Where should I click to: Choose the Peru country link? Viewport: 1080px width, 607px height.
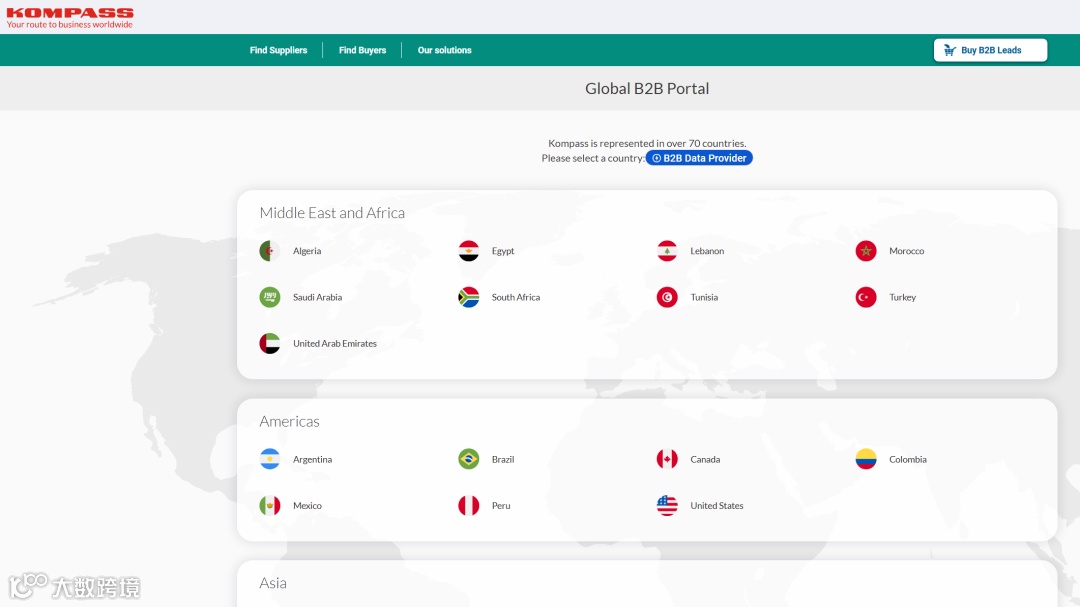(x=501, y=505)
